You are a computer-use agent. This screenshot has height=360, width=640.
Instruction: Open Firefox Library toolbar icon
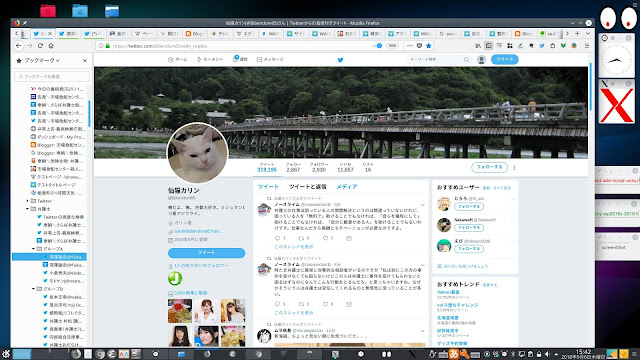(x=478, y=46)
